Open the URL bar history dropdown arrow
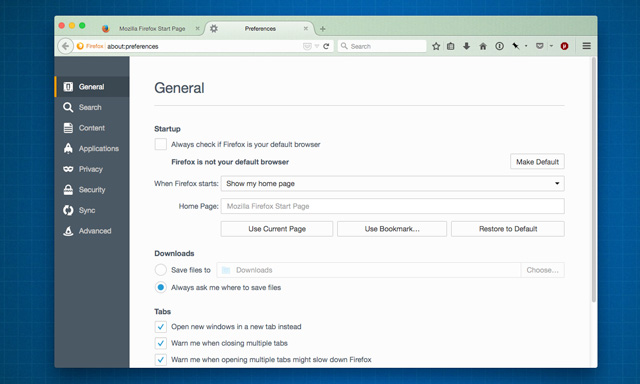This screenshot has height=384, width=640. click(x=317, y=46)
